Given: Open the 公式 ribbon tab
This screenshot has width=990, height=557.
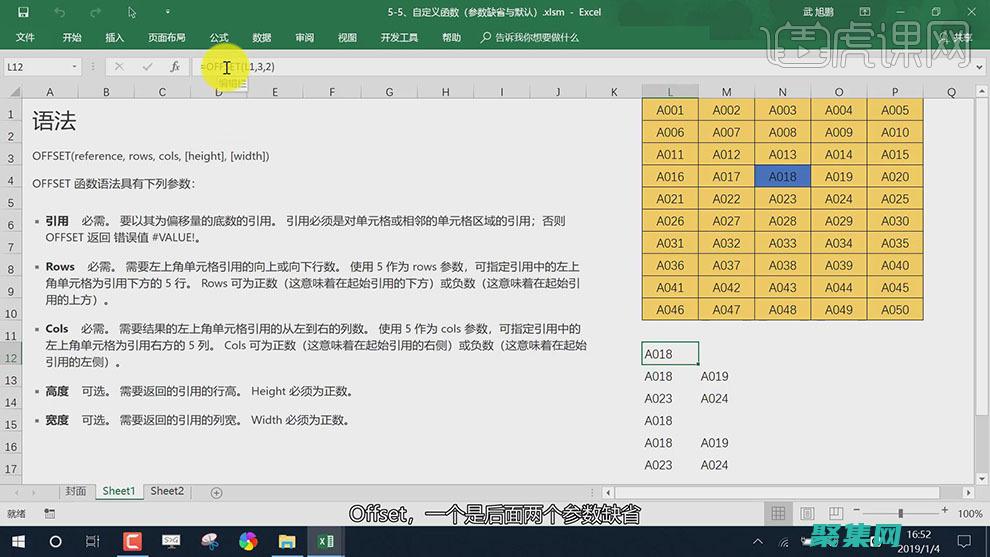Looking at the screenshot, I should 219,37.
